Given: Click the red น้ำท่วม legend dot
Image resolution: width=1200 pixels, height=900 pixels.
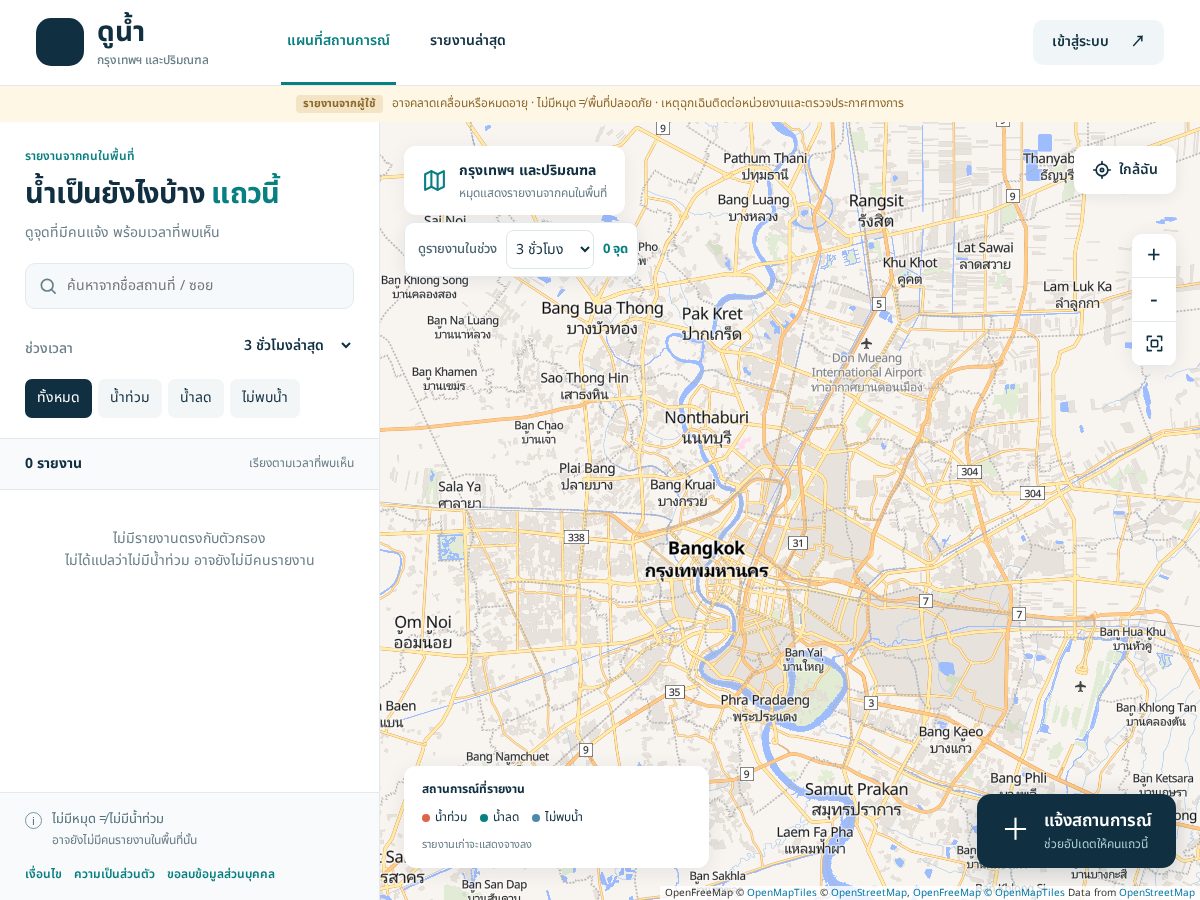Looking at the screenshot, I should (x=426, y=817).
